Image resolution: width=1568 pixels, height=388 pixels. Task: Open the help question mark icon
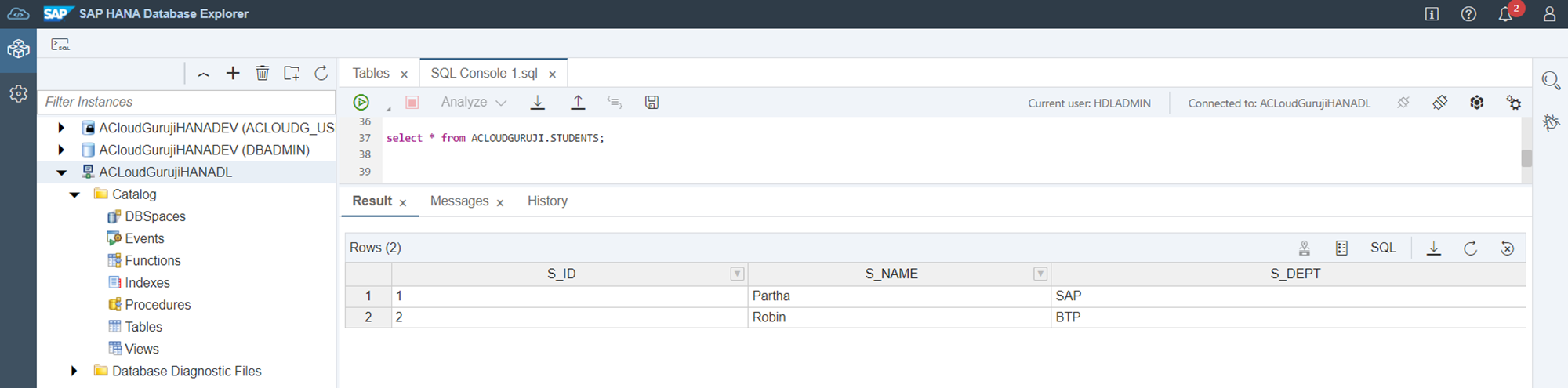point(1468,14)
